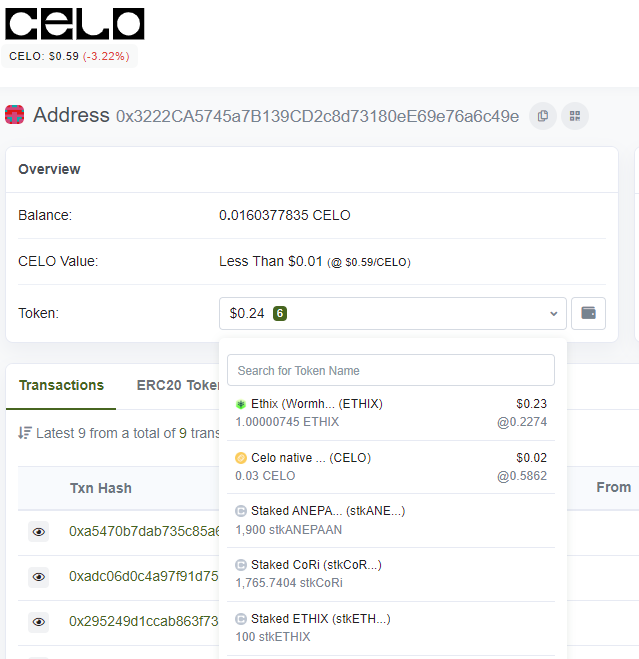Click the Celo logo
The image size is (639, 659).
pos(75,23)
